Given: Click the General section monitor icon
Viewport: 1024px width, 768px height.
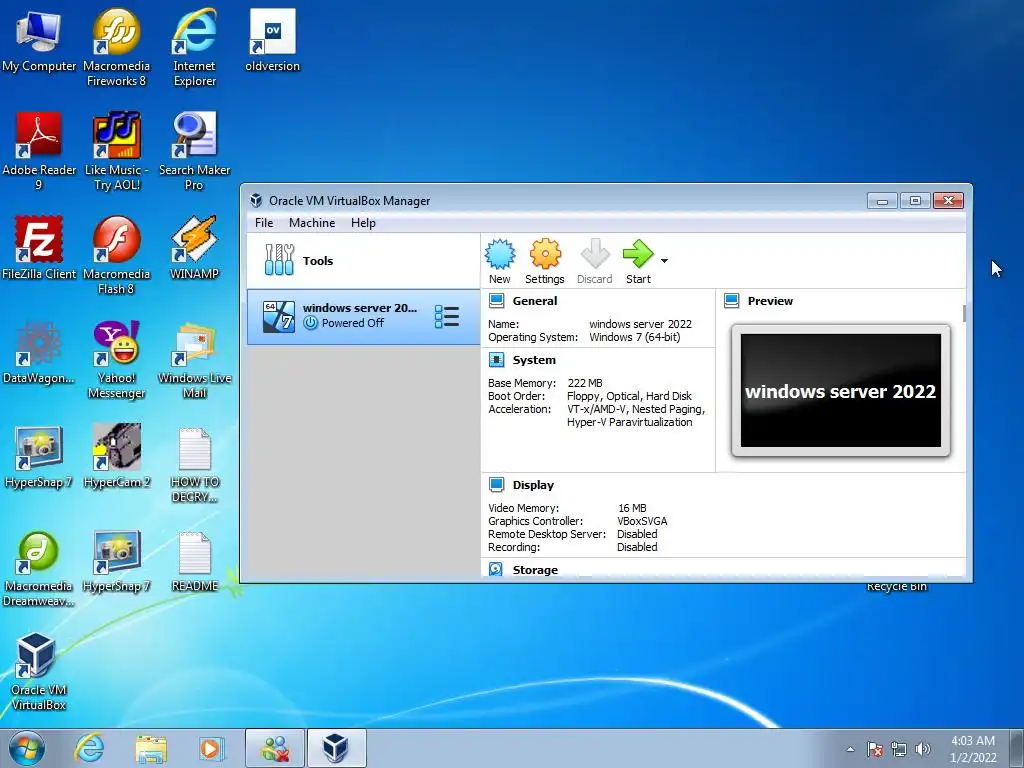Looking at the screenshot, I should coord(496,301).
